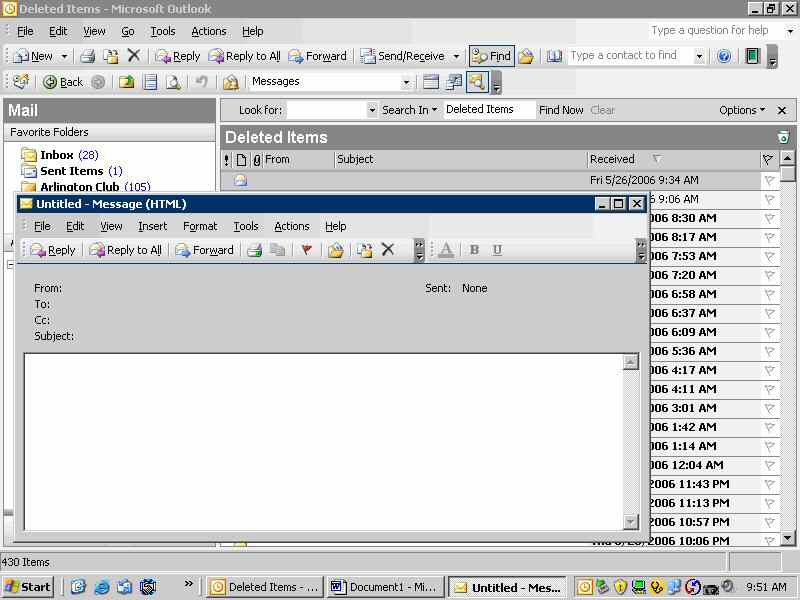Click Reply in the main Outlook toolbar
Image resolution: width=800 pixels, height=600 pixels.
(x=178, y=56)
